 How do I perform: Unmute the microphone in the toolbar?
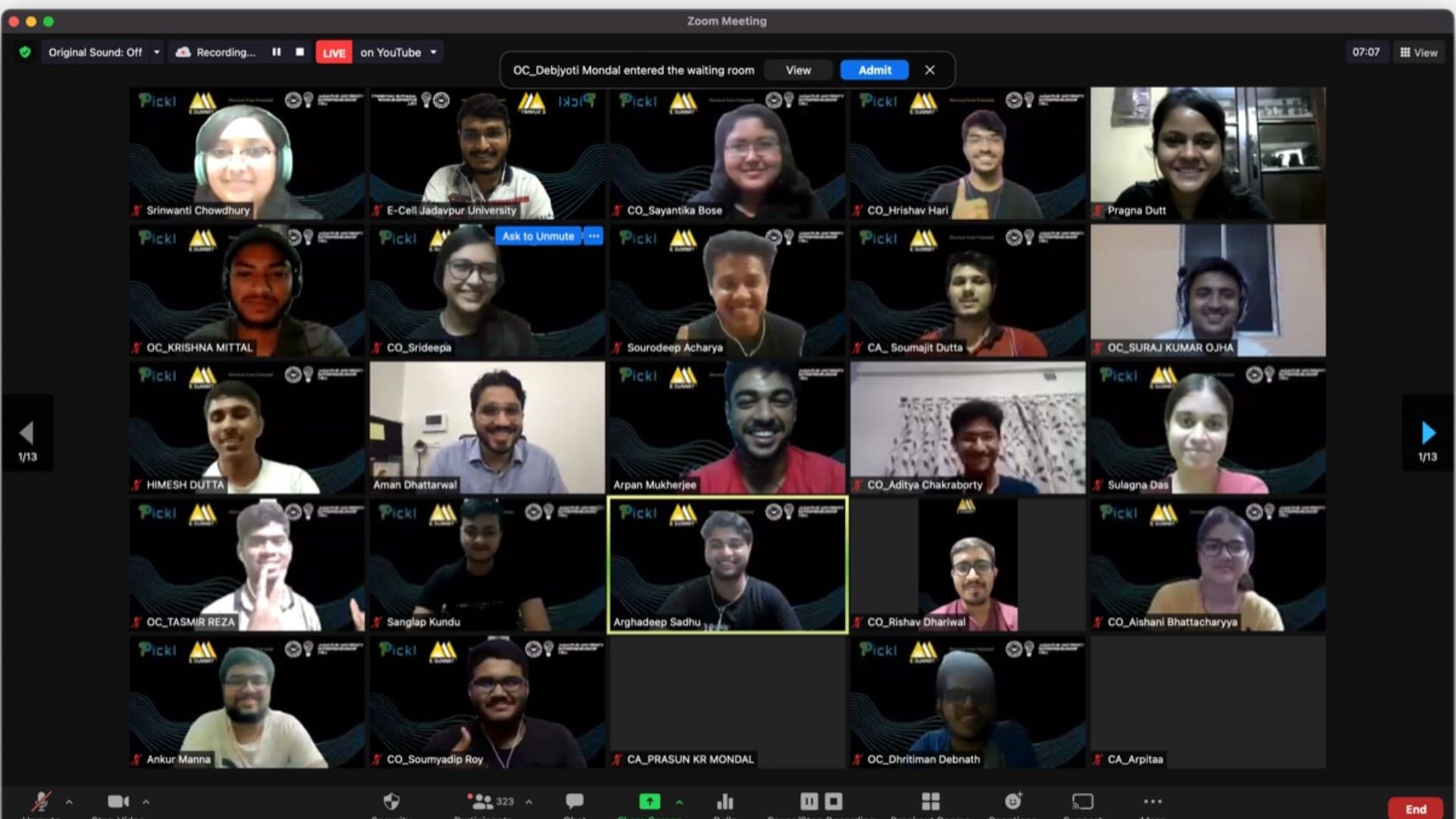[41, 802]
